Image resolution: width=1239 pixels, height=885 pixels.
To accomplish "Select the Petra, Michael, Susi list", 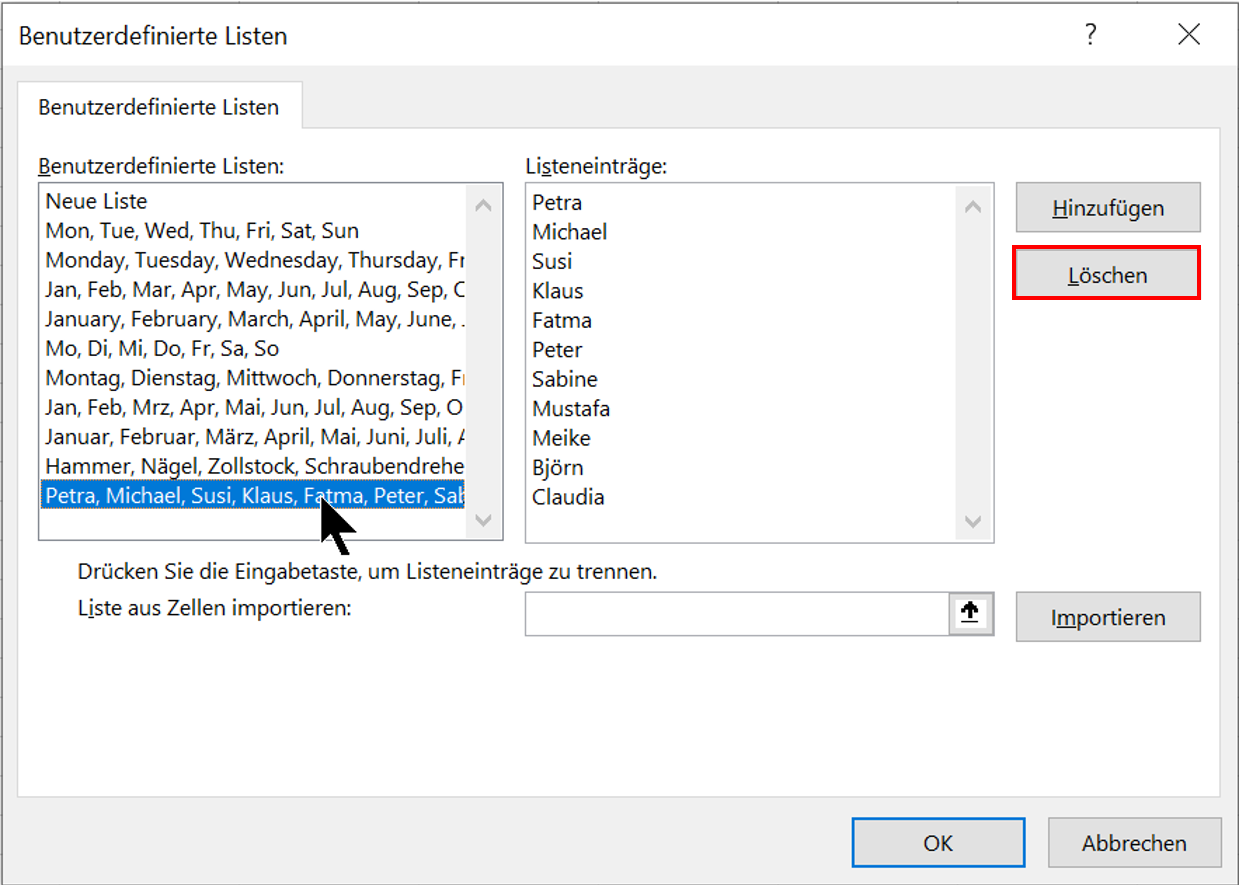I will (x=253, y=495).
